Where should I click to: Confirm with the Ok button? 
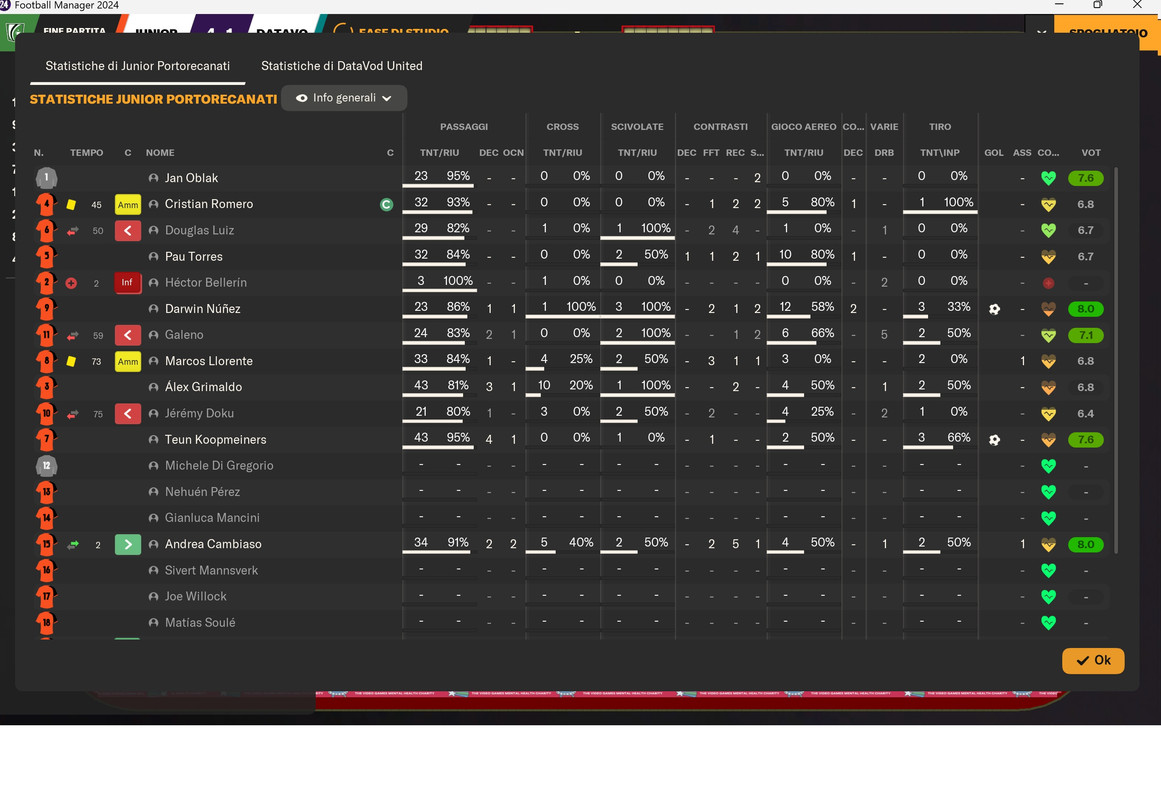click(x=1093, y=660)
